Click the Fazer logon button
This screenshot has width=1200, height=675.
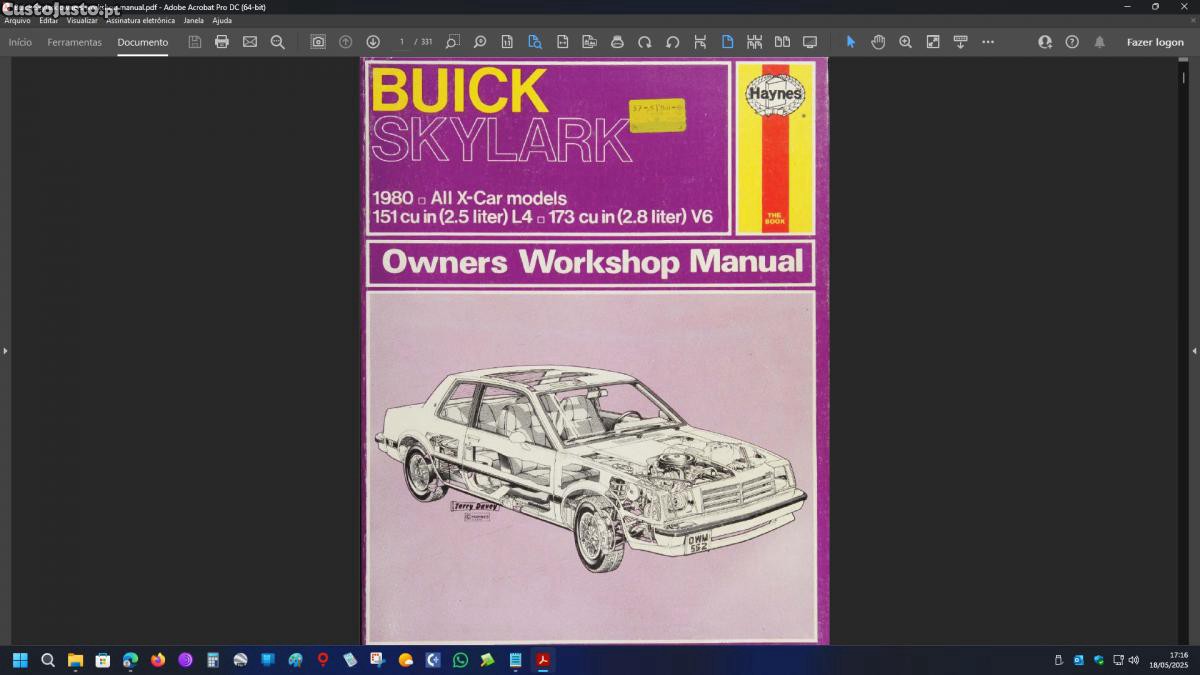(x=1155, y=42)
